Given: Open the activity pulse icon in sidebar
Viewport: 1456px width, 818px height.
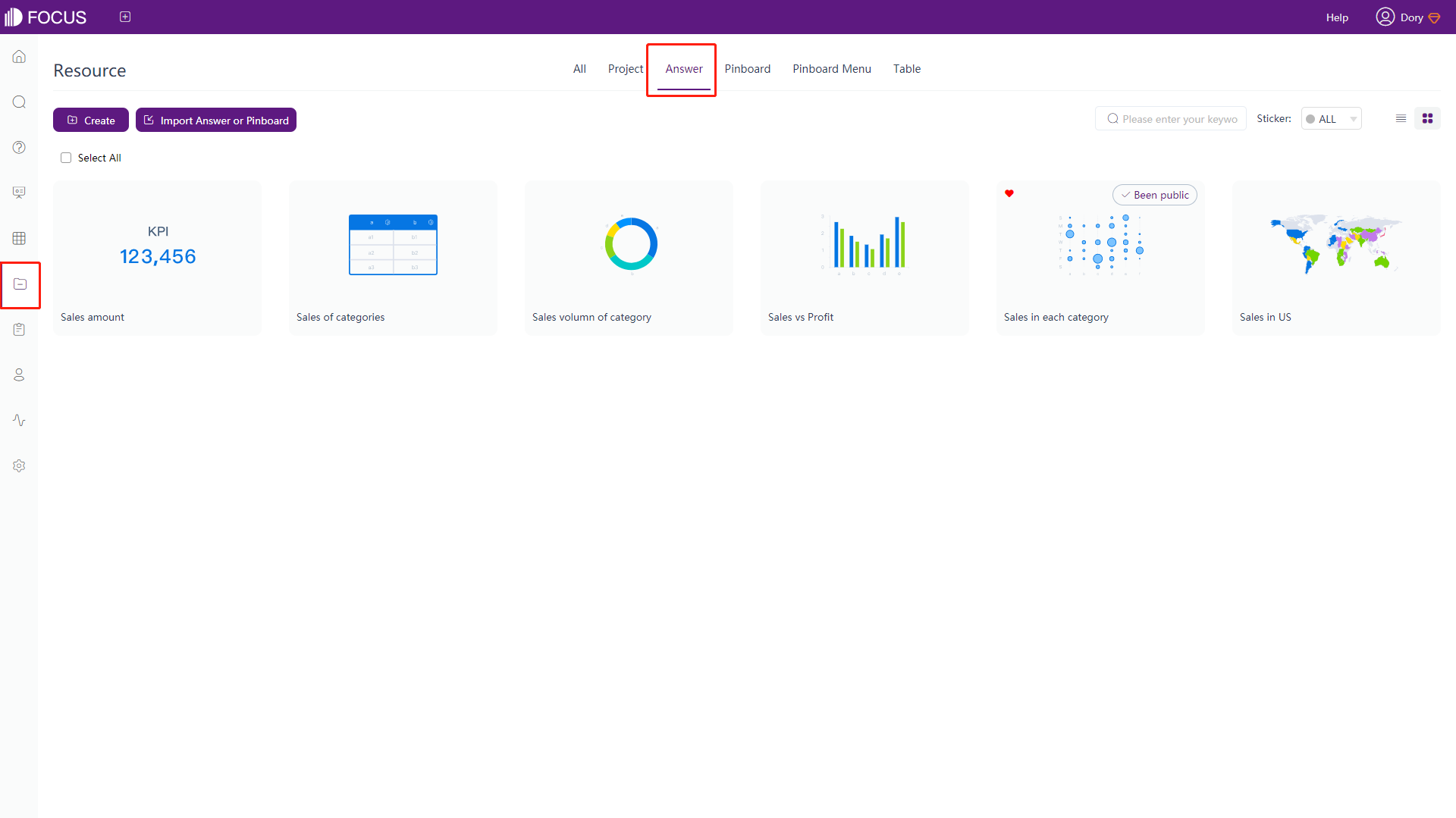Looking at the screenshot, I should (19, 420).
